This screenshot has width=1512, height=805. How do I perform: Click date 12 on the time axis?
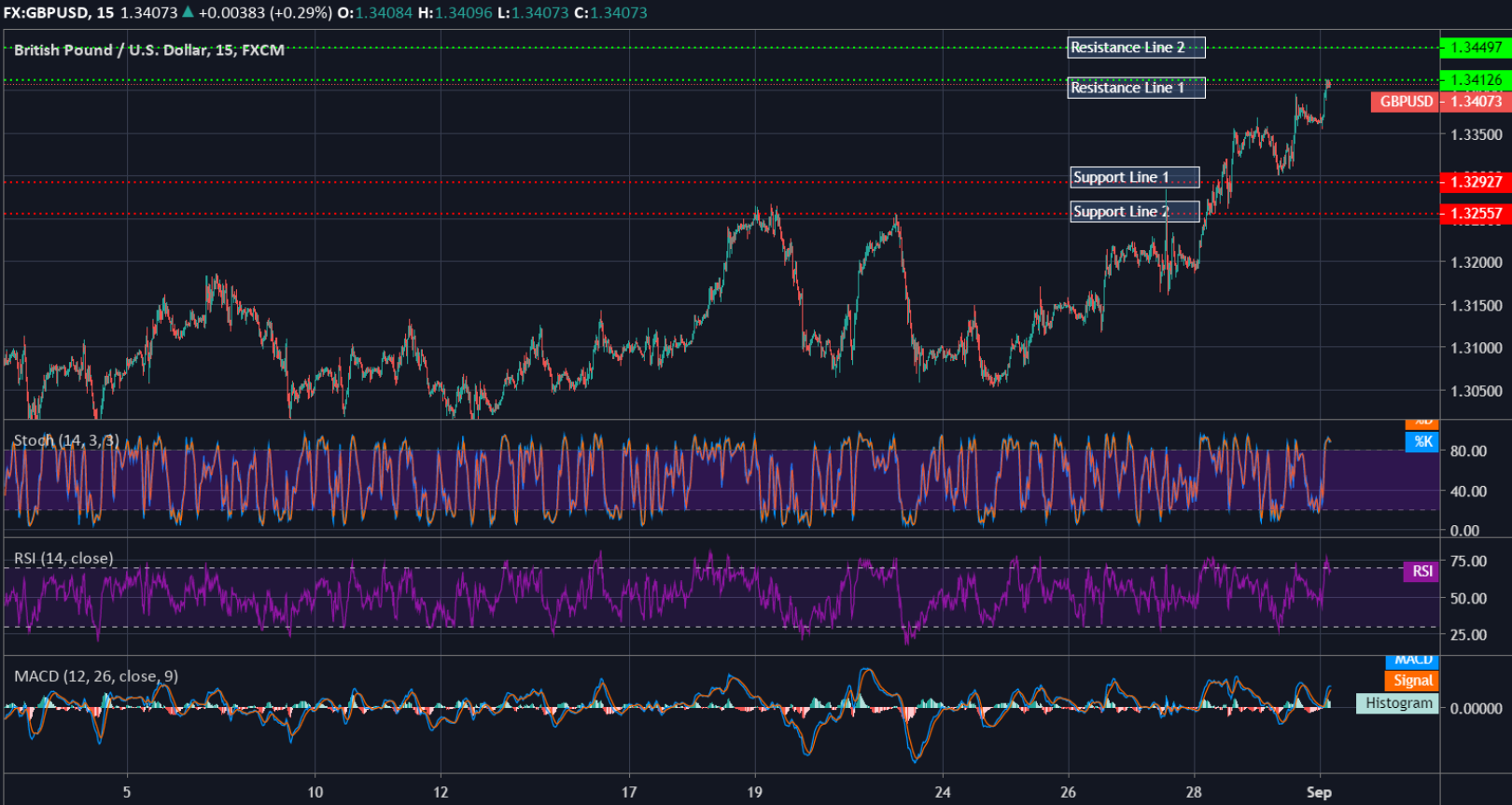pos(441,792)
